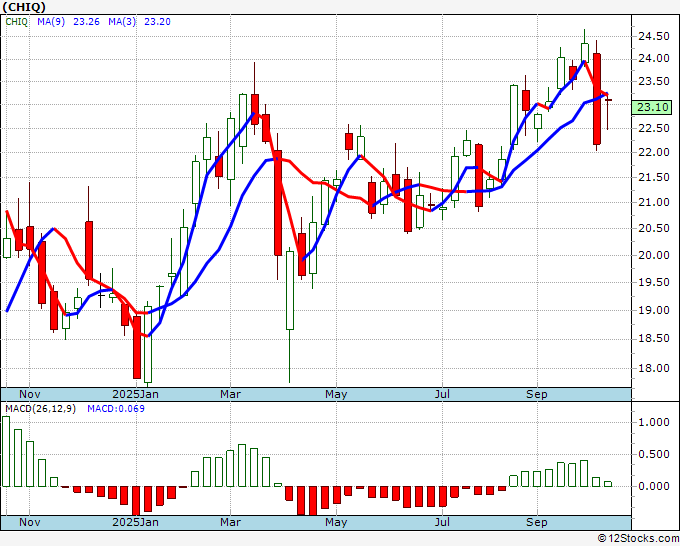Screen dimensions: 680x546
Task: Click Mar on the price chart date axis
Action: (230, 394)
